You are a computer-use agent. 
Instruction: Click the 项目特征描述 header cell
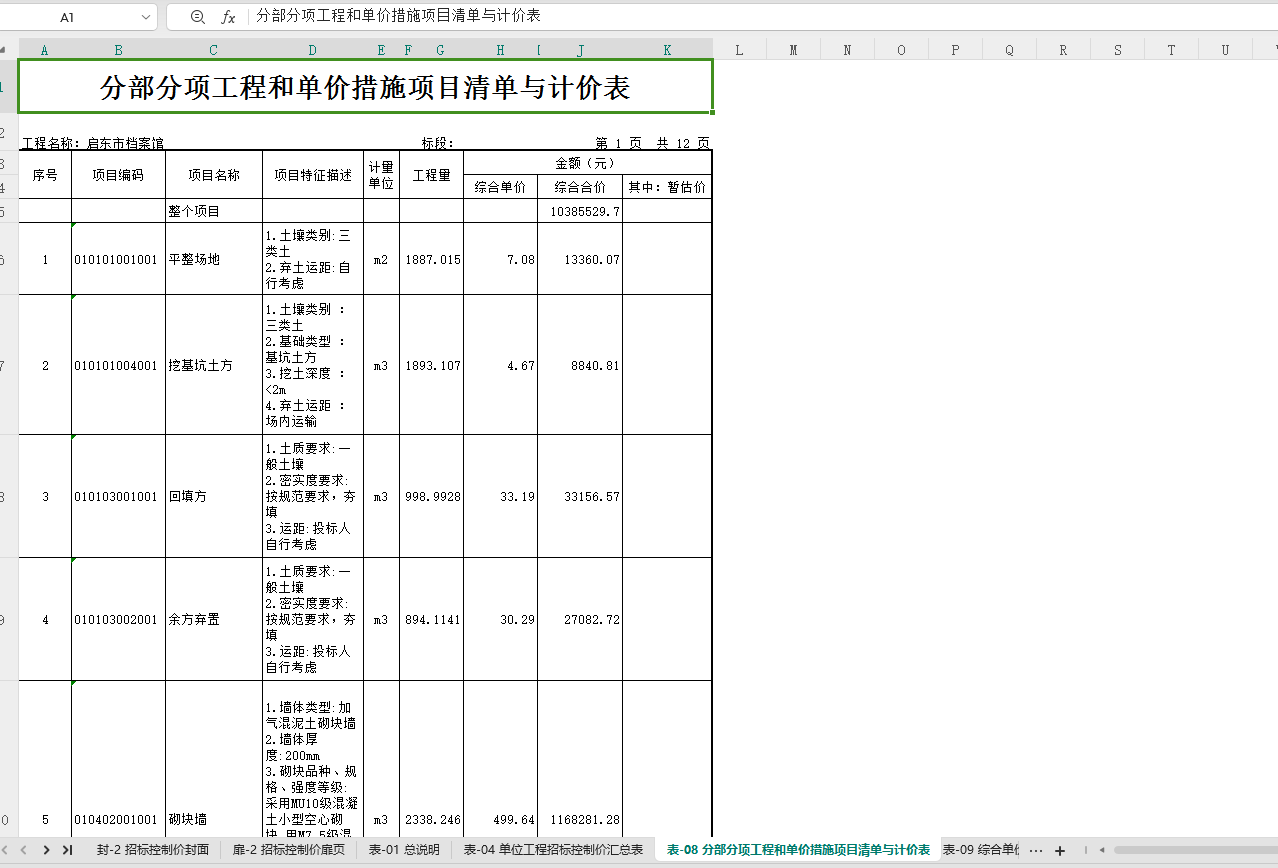click(x=313, y=175)
